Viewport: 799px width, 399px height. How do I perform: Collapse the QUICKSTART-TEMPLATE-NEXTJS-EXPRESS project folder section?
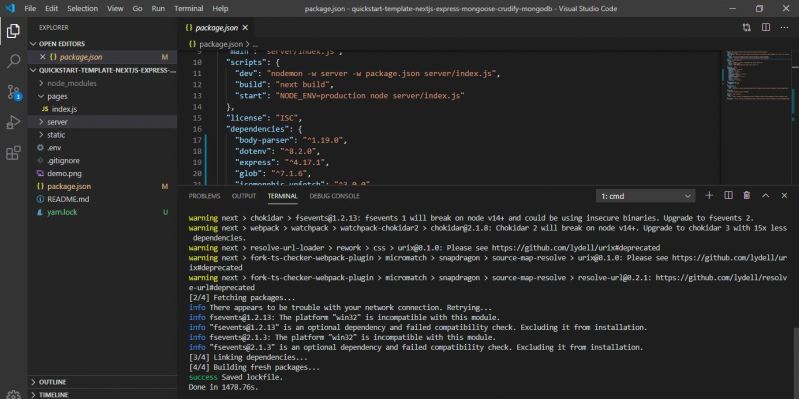coord(102,70)
